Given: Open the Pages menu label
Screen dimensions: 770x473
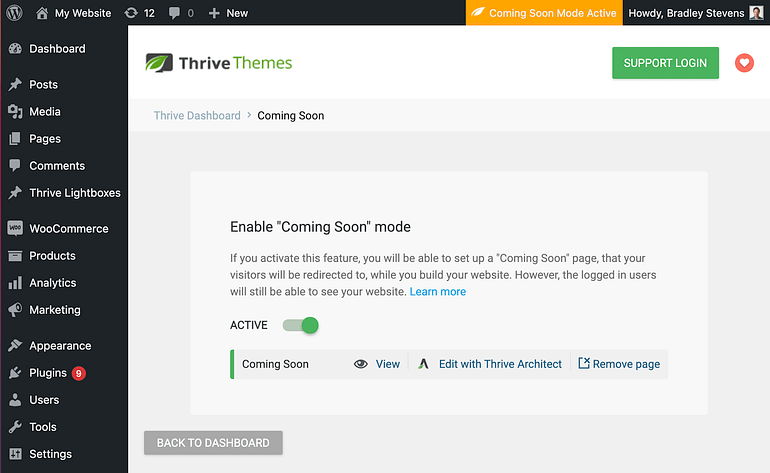Looking at the screenshot, I should coord(45,139).
